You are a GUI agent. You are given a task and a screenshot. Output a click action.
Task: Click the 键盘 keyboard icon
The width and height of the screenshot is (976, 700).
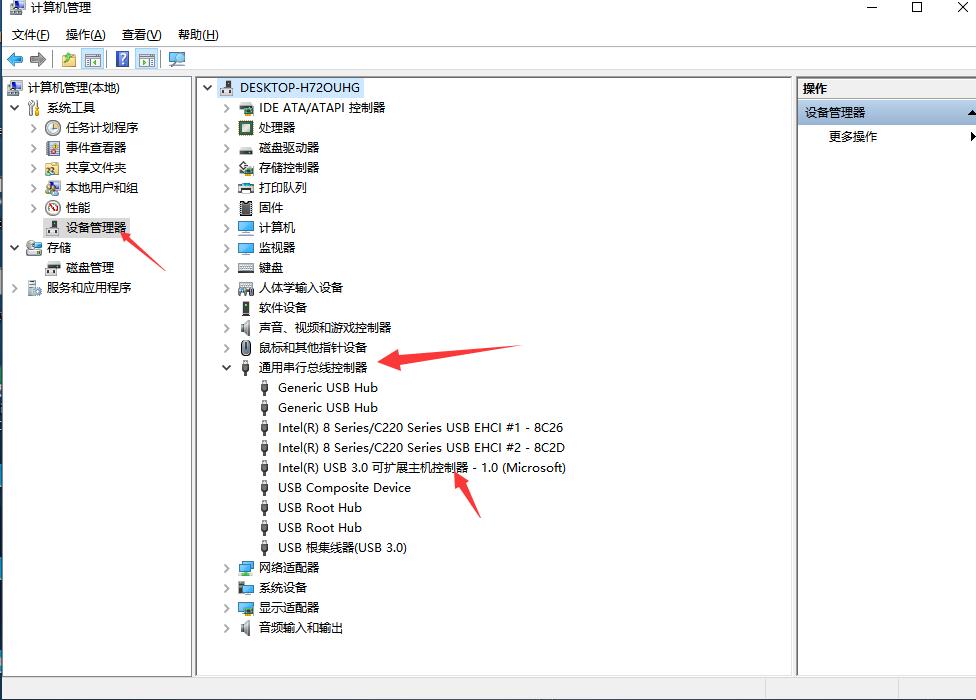coord(246,268)
